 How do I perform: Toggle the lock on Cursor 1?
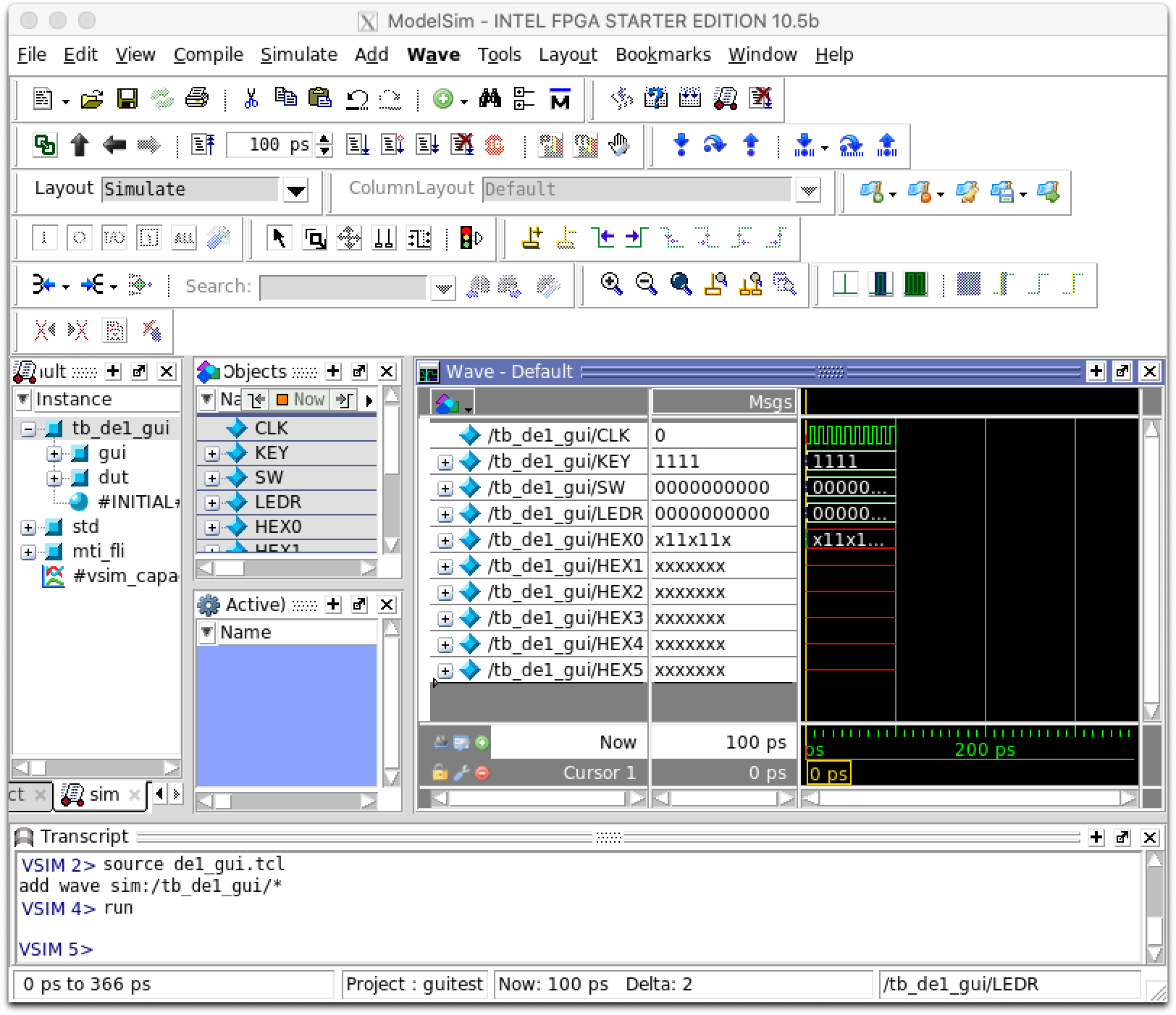point(440,773)
